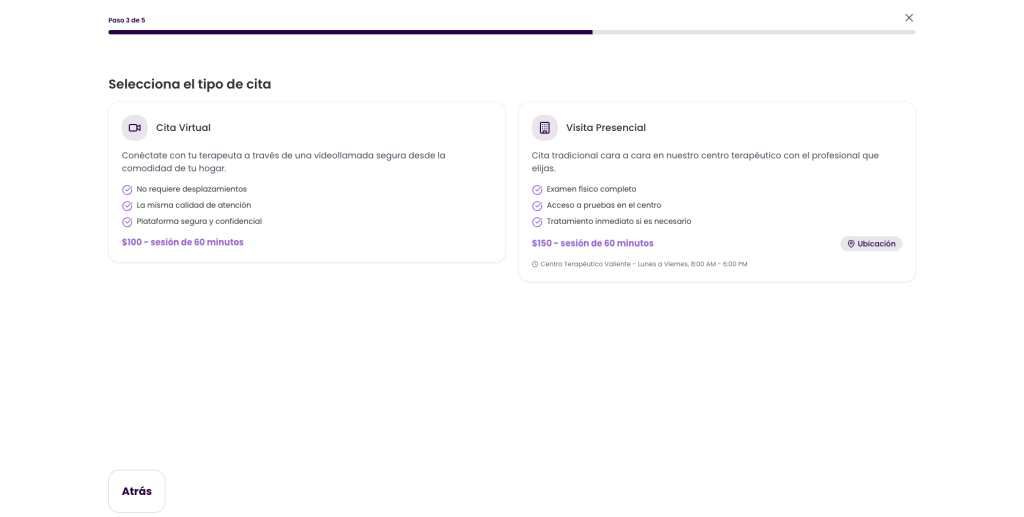Click the Centro Terapéutico Valiente hours text
The width and height of the screenshot is (1024, 517).
click(x=643, y=265)
